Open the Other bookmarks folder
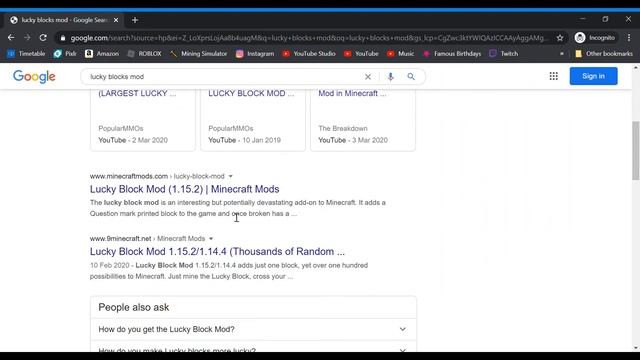The width and height of the screenshot is (640, 360). (x=604, y=53)
